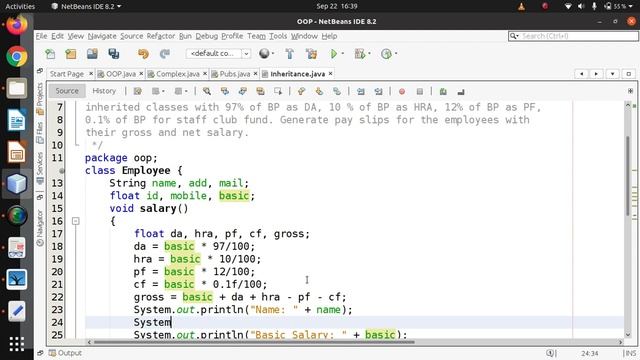Open the File menu
This screenshot has height=360, width=640.
click(41, 36)
